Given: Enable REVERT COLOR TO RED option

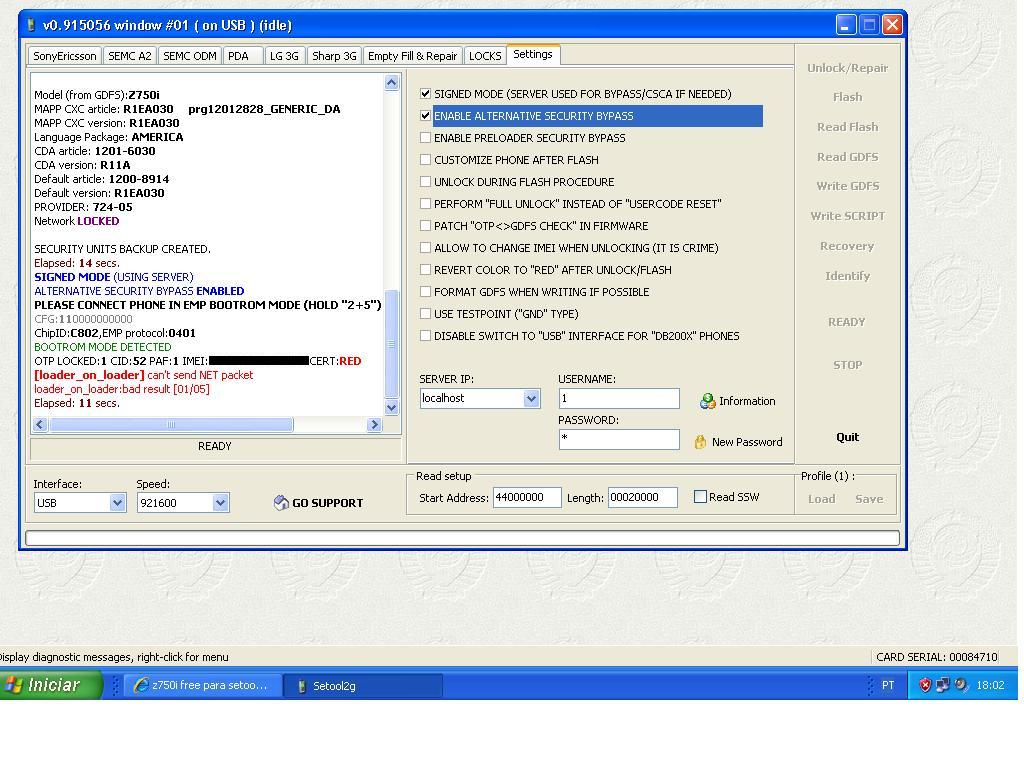Looking at the screenshot, I should (425, 270).
